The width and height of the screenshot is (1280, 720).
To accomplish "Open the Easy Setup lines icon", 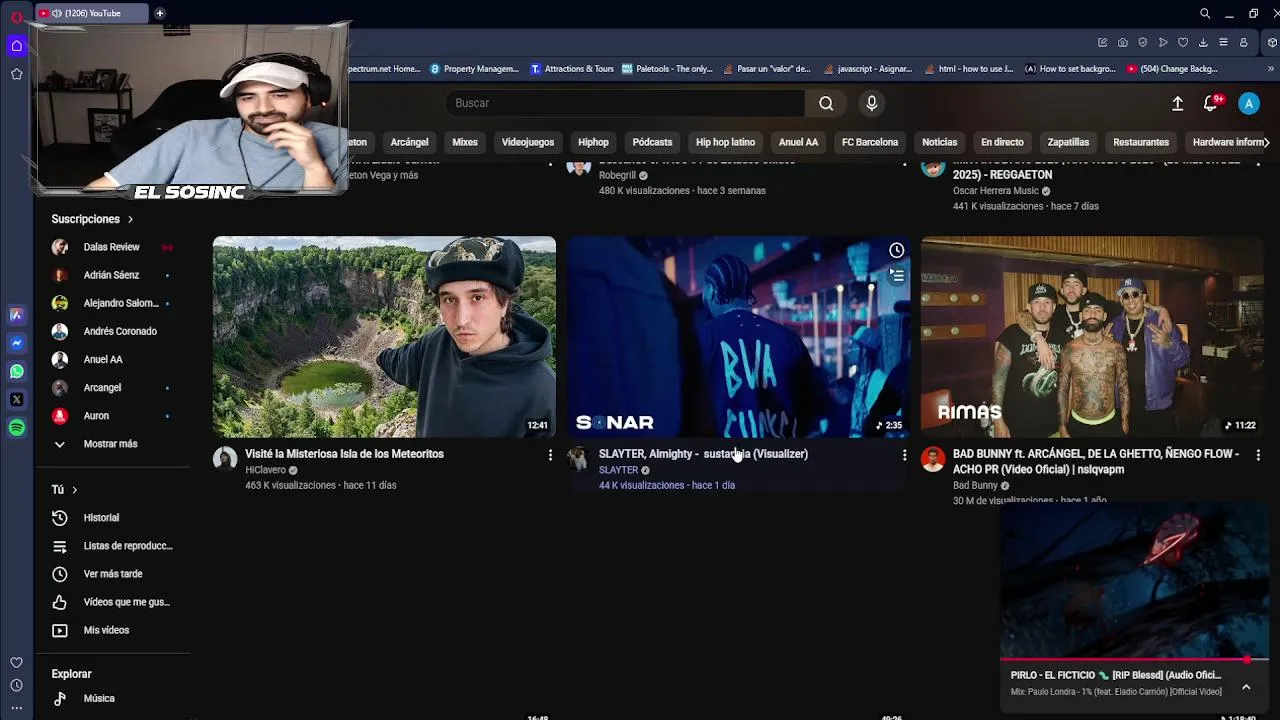I will click(x=1223, y=43).
